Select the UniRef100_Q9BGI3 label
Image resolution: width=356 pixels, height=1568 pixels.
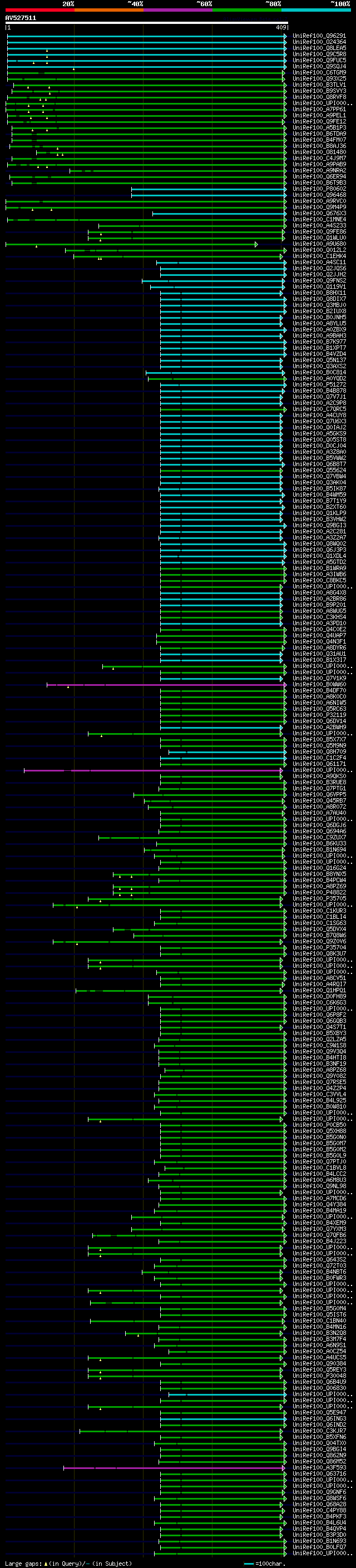pyautogui.click(x=319, y=525)
